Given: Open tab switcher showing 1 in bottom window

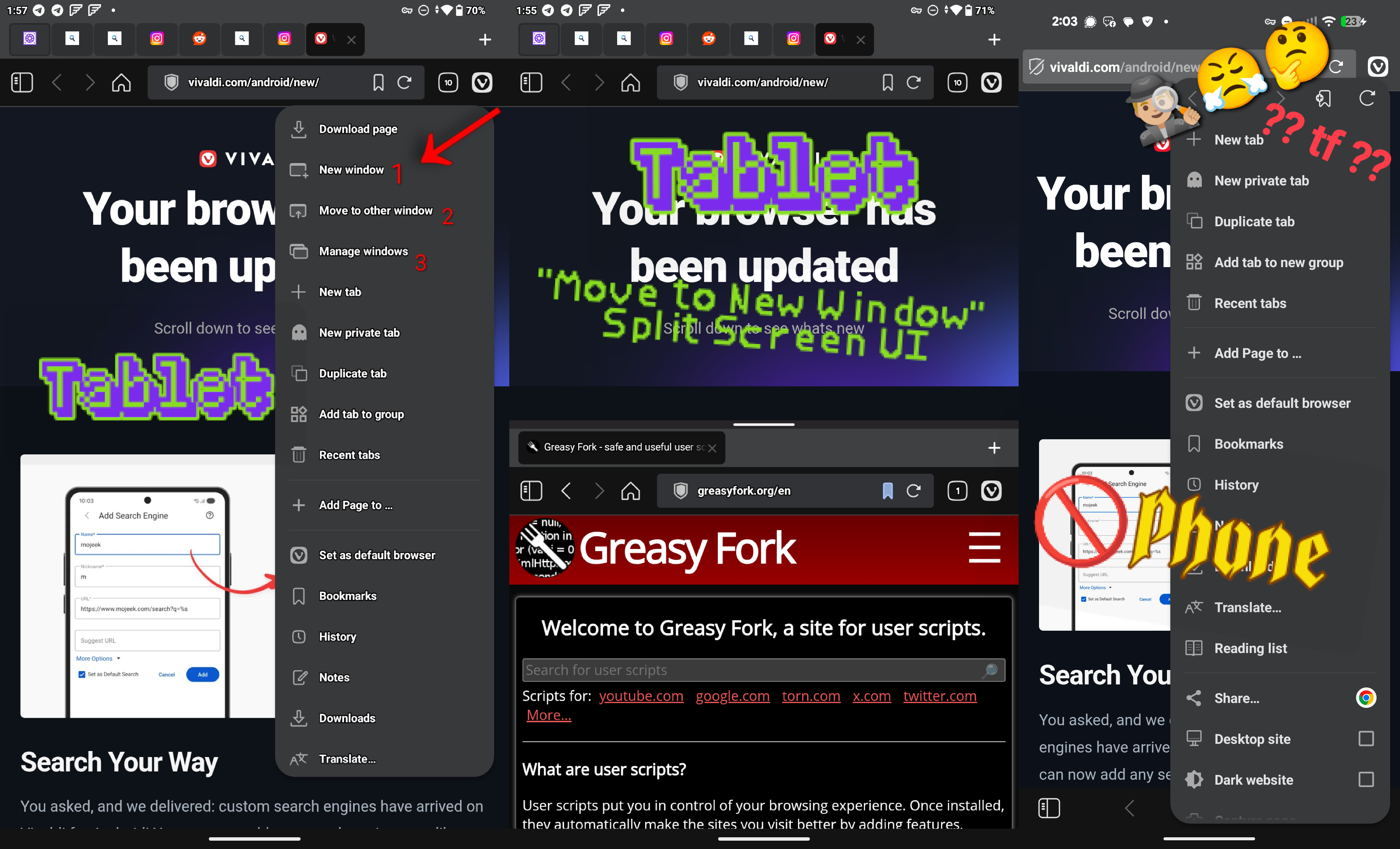Looking at the screenshot, I should tap(957, 490).
